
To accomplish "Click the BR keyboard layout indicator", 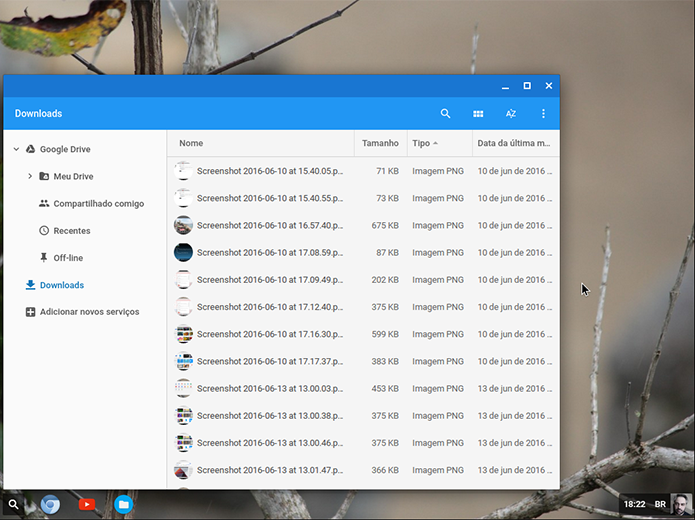I will (660, 504).
